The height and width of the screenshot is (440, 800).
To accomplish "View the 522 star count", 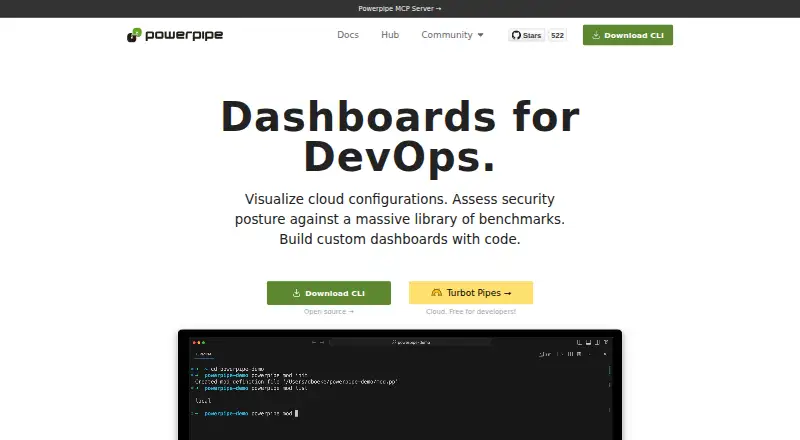I will click(557, 35).
